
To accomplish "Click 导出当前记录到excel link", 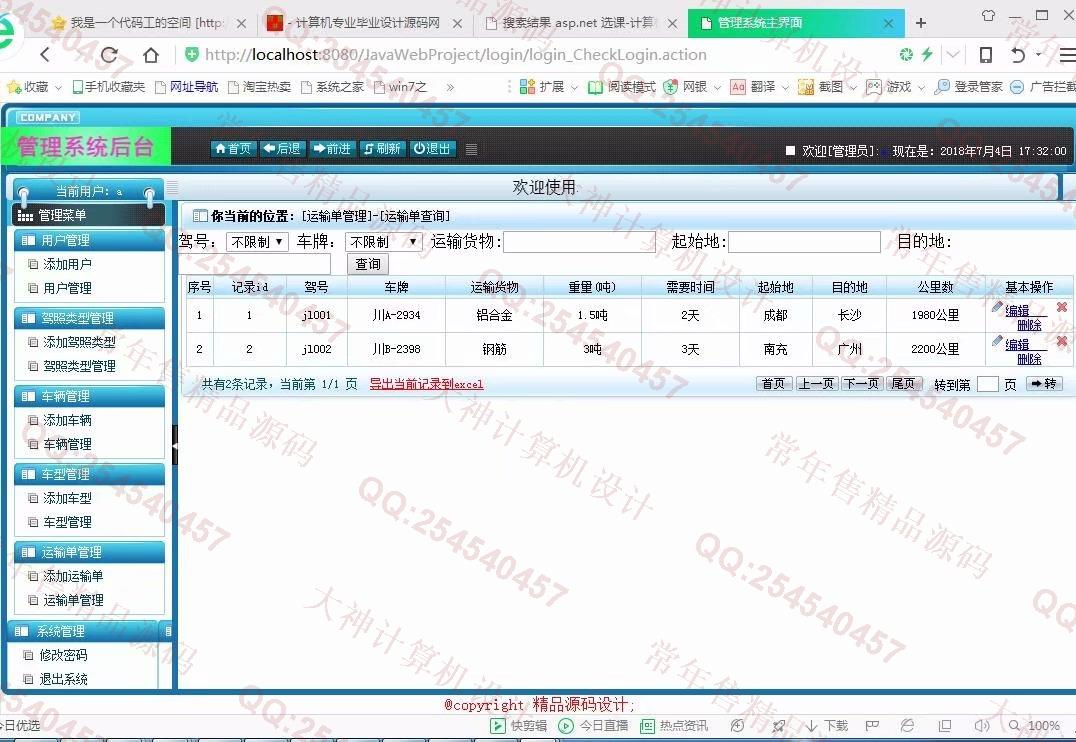I will (426, 384).
